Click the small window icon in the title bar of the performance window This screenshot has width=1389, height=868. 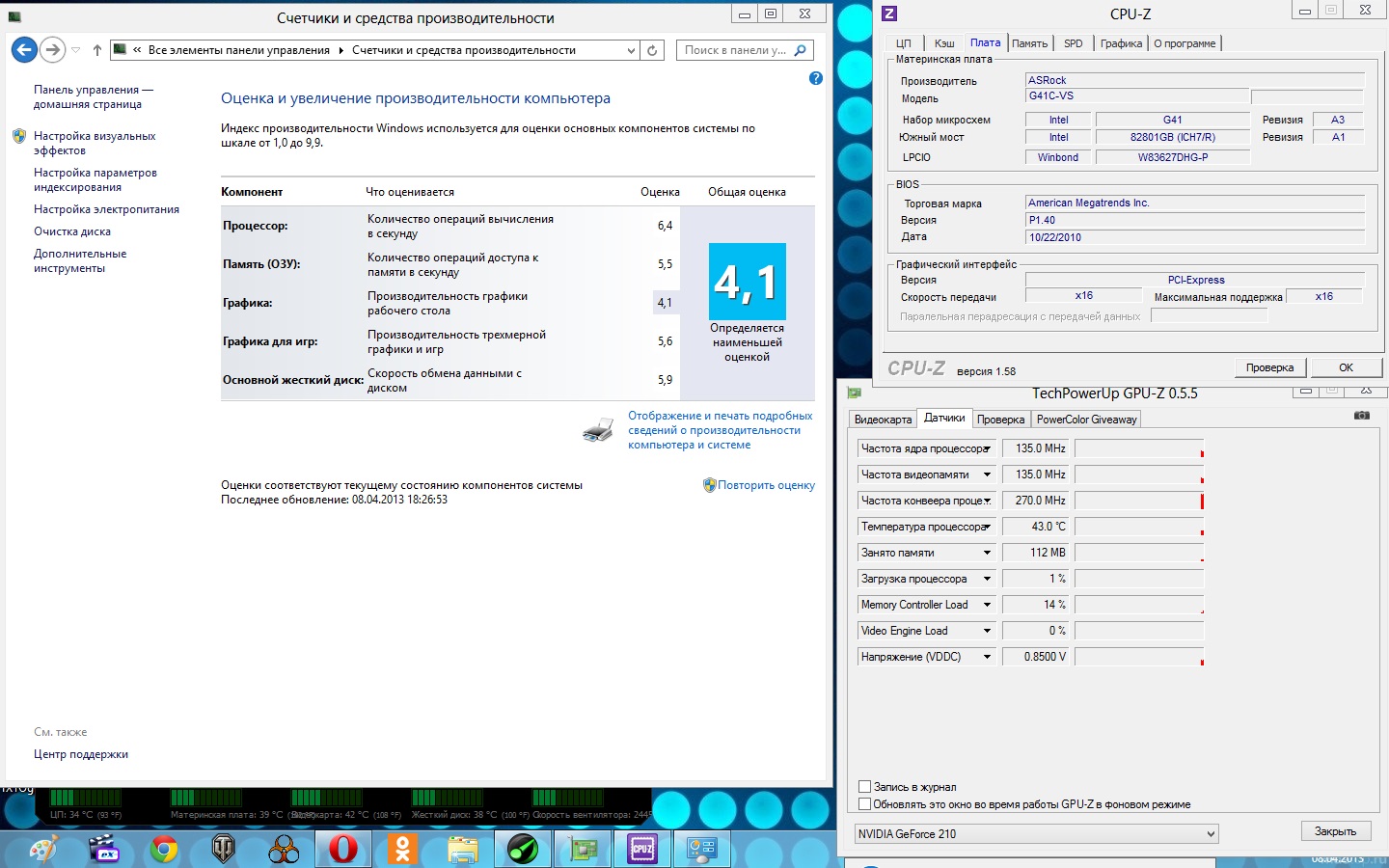pyautogui.click(x=14, y=16)
